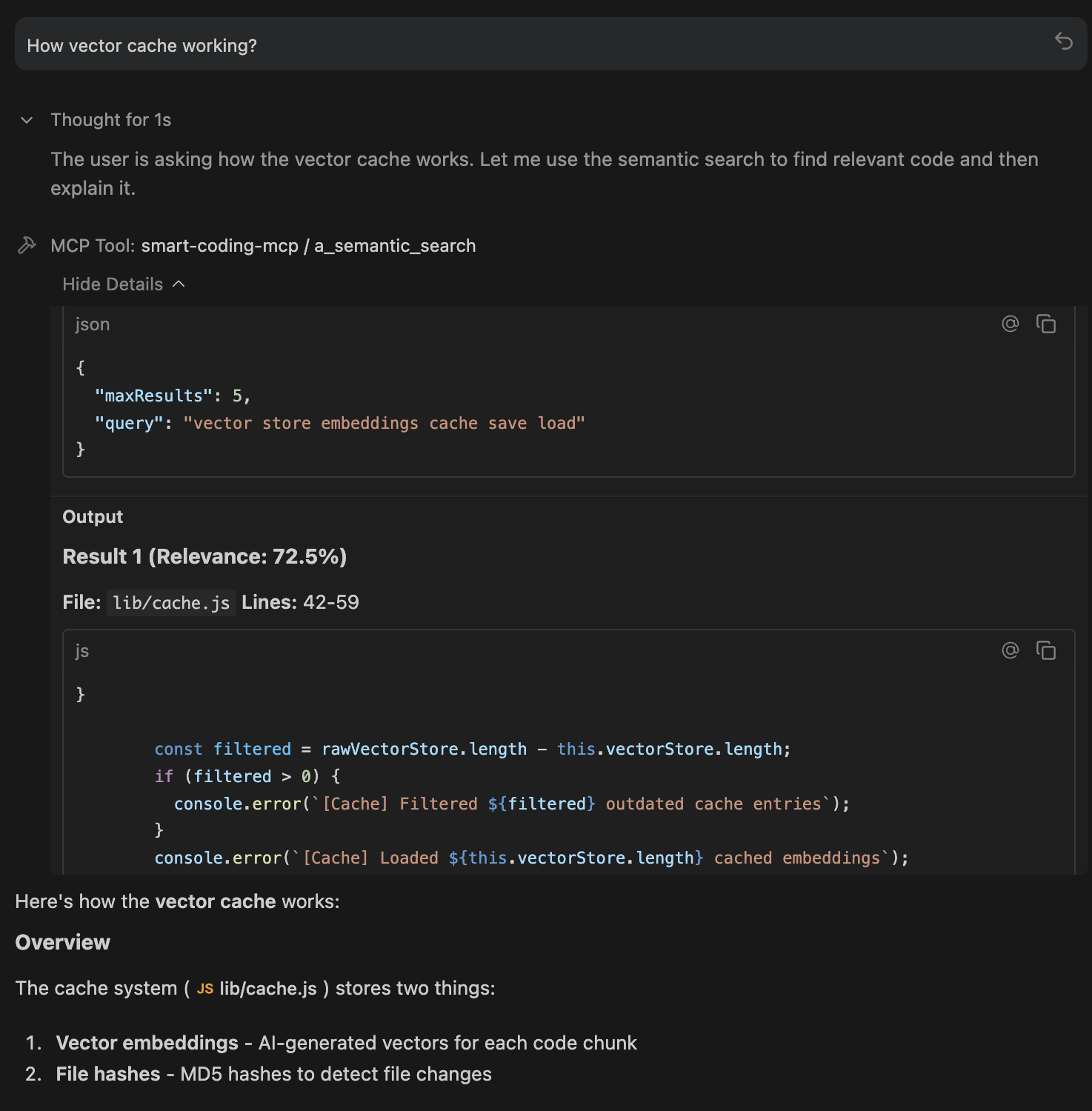Click the chevron next to Hide Details

[179, 284]
